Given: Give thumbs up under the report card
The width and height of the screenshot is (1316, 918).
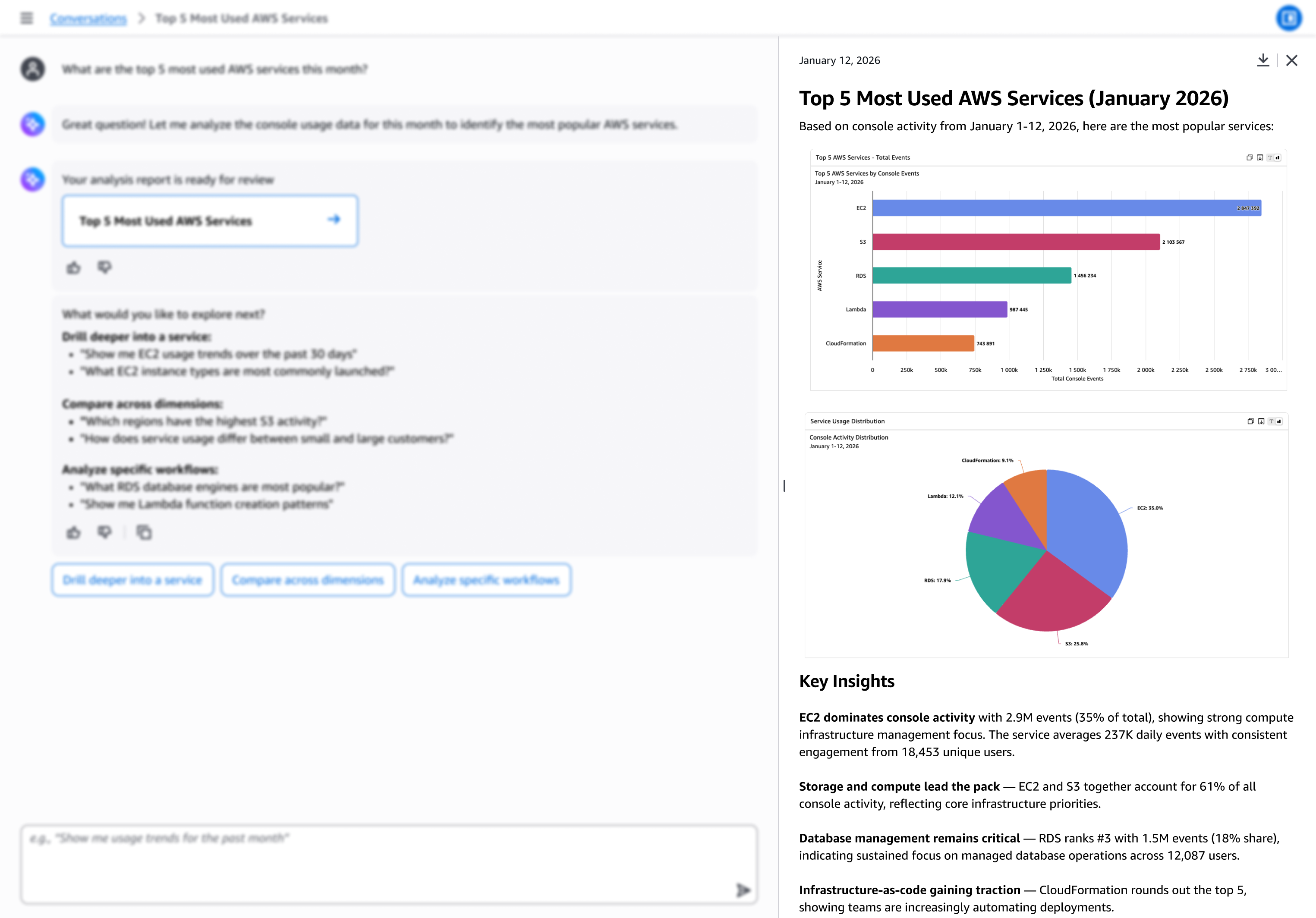Looking at the screenshot, I should click(x=73, y=267).
